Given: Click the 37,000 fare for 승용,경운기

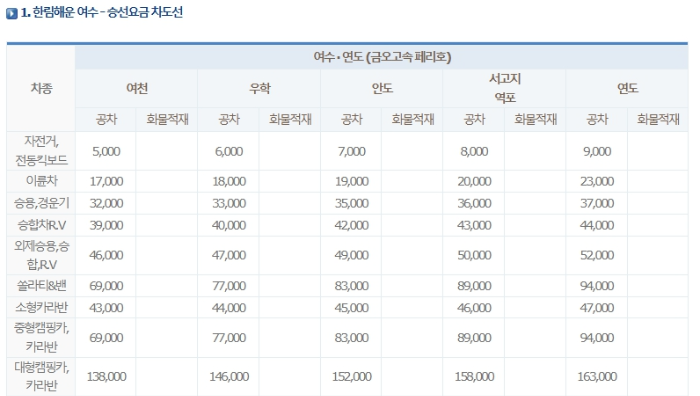Looking at the screenshot, I should (597, 203).
